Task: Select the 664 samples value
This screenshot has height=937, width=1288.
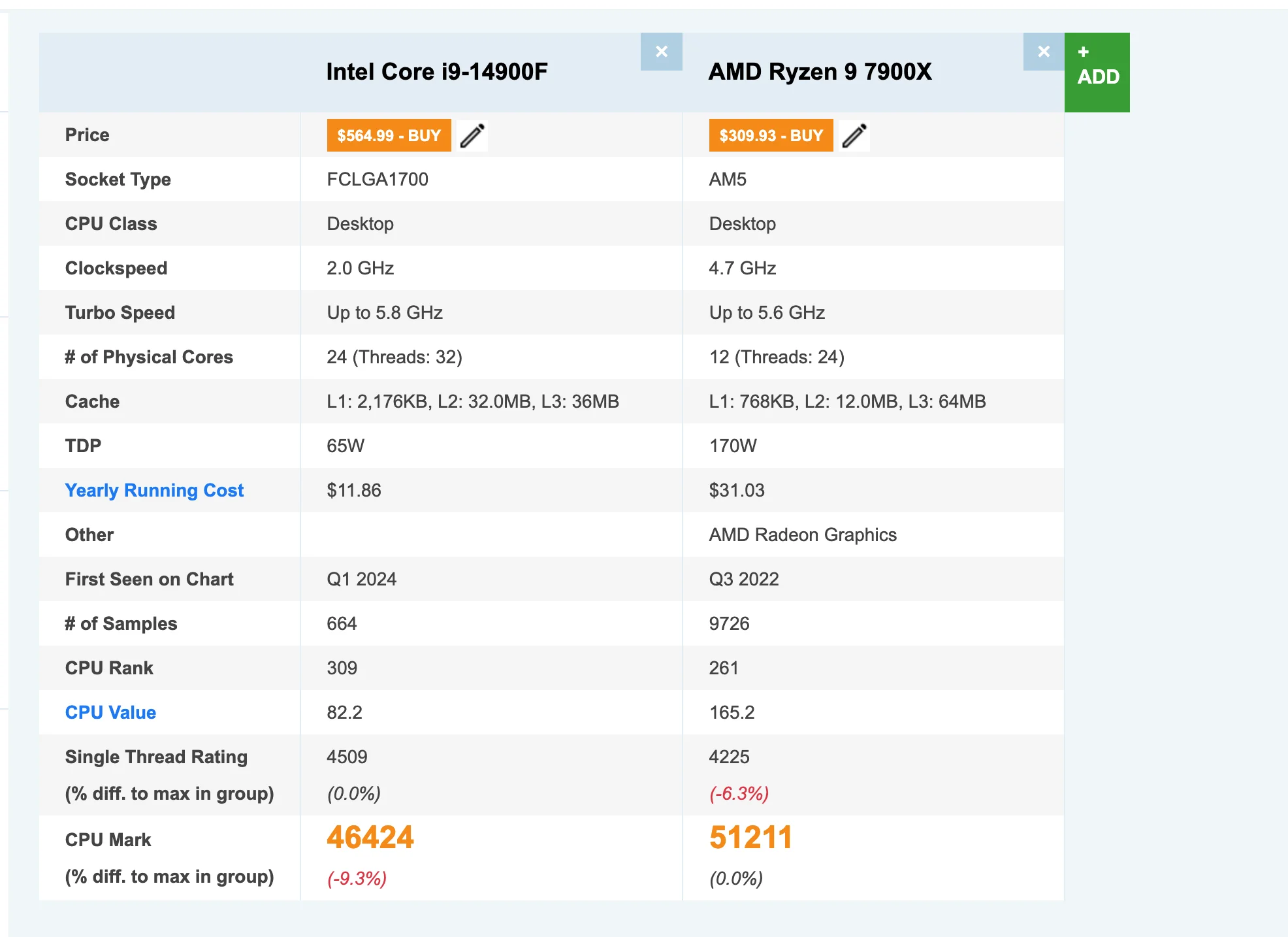Action: point(342,623)
